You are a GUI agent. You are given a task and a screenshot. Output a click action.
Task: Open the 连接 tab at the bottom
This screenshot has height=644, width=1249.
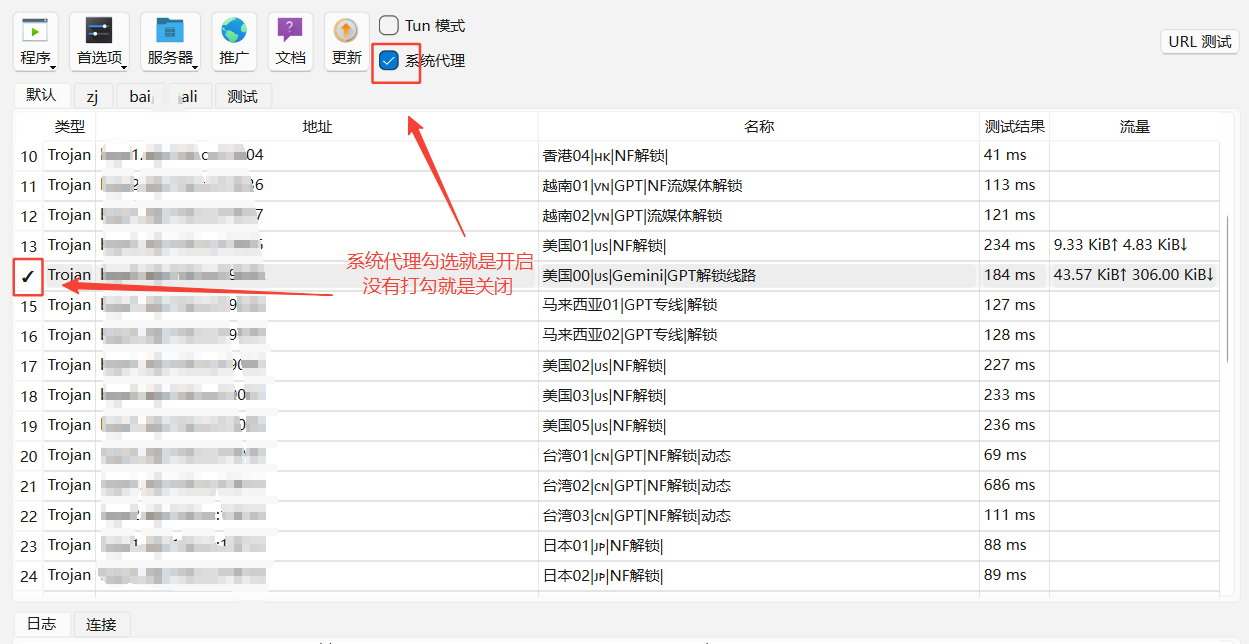101,625
